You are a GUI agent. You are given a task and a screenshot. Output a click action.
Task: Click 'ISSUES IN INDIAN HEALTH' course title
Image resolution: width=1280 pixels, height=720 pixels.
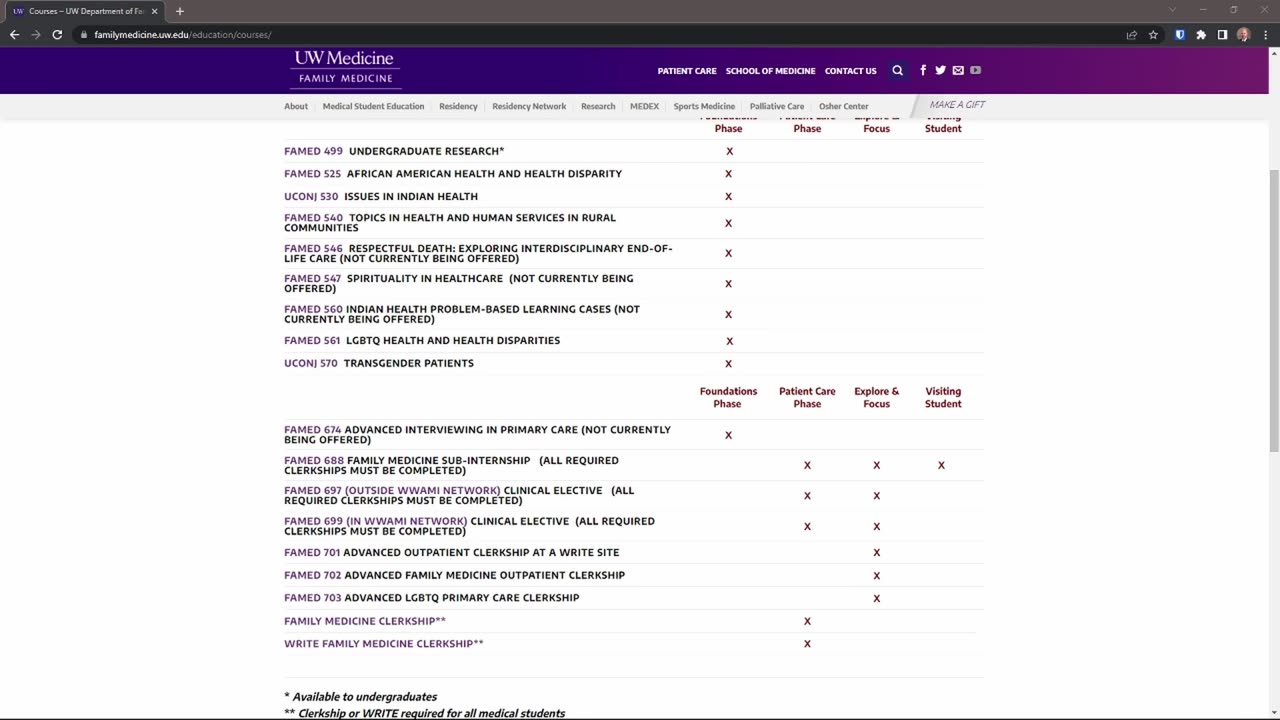tap(411, 197)
